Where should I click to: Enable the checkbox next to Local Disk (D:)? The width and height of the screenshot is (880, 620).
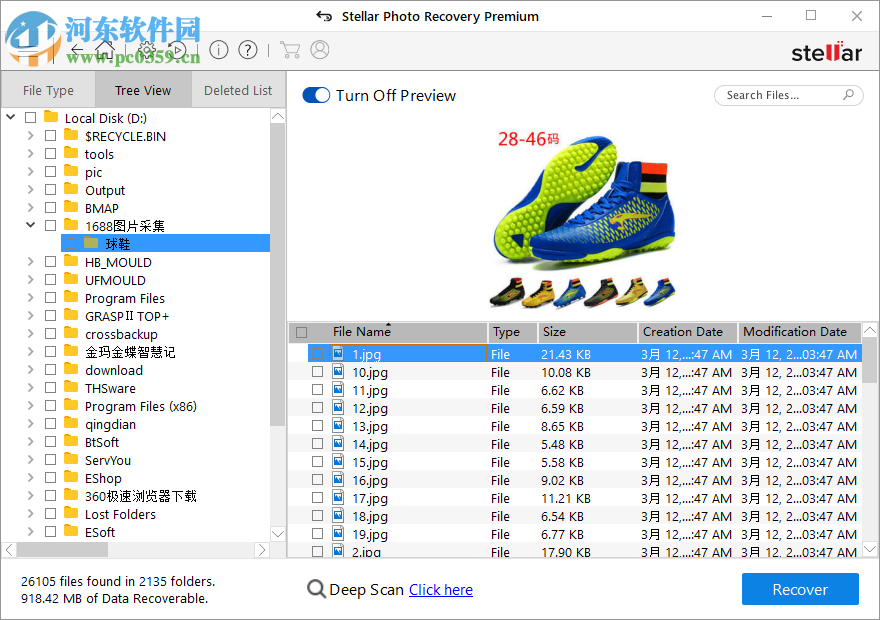coord(30,117)
